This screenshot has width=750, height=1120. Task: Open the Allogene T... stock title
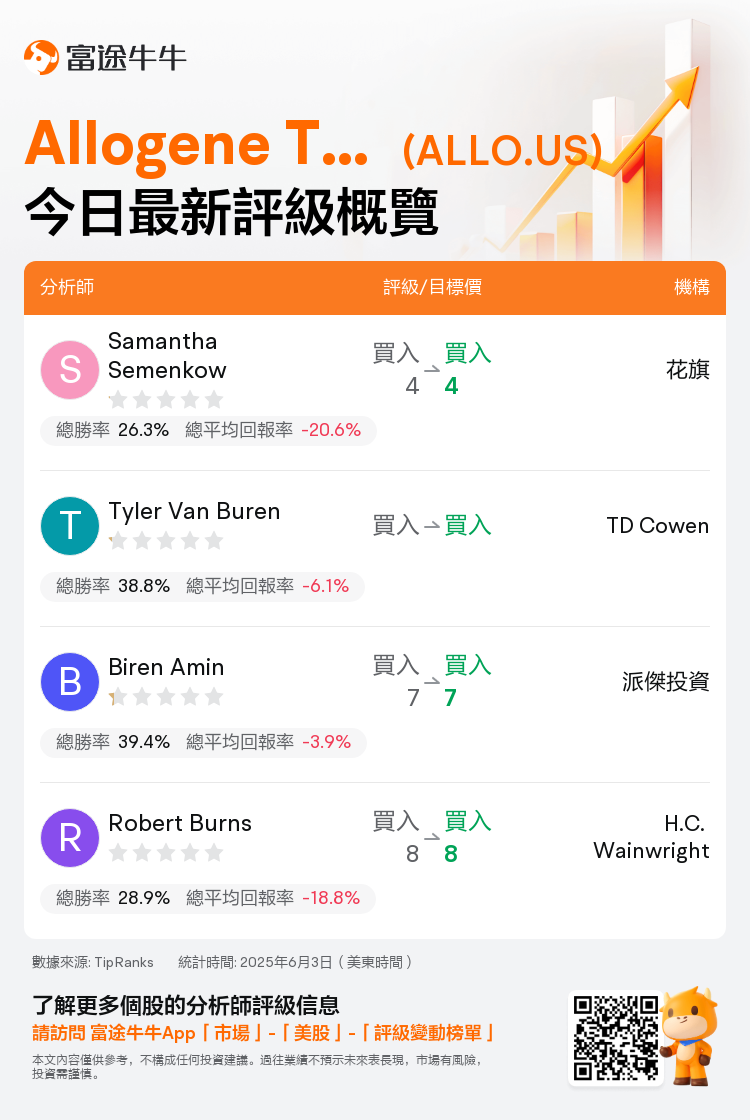point(196,144)
